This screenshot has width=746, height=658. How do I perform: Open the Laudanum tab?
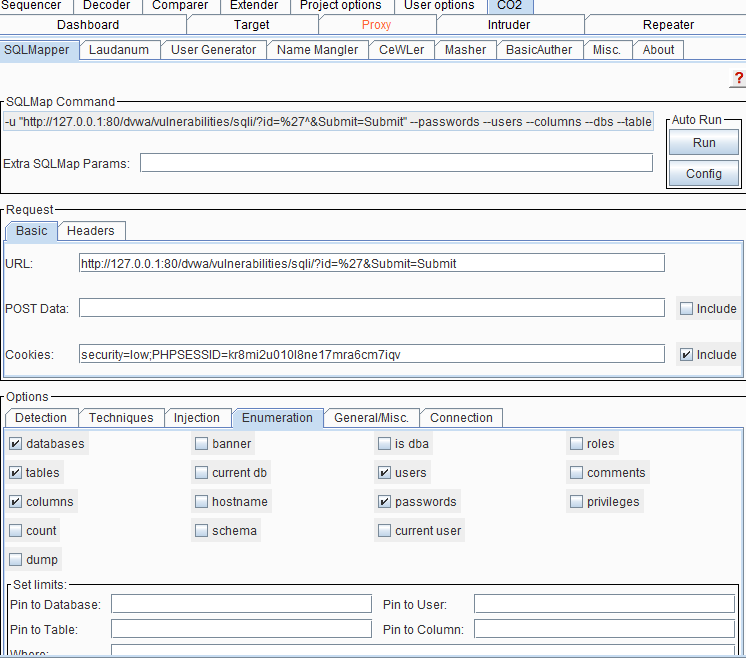[x=119, y=50]
